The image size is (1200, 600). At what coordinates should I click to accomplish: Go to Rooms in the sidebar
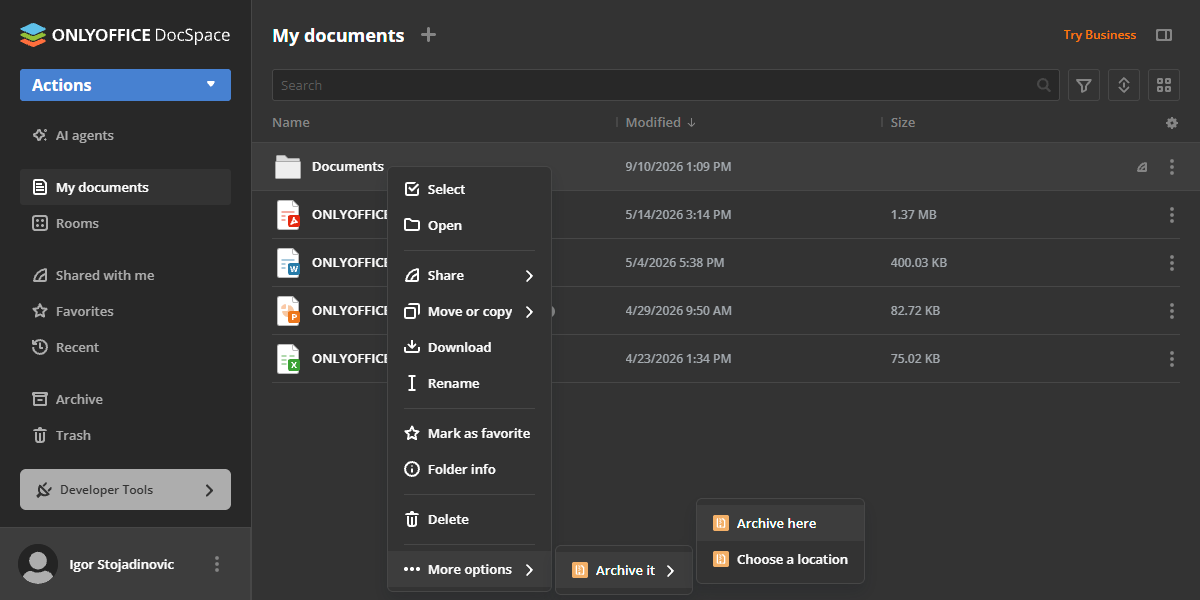pyautogui.click(x=125, y=223)
